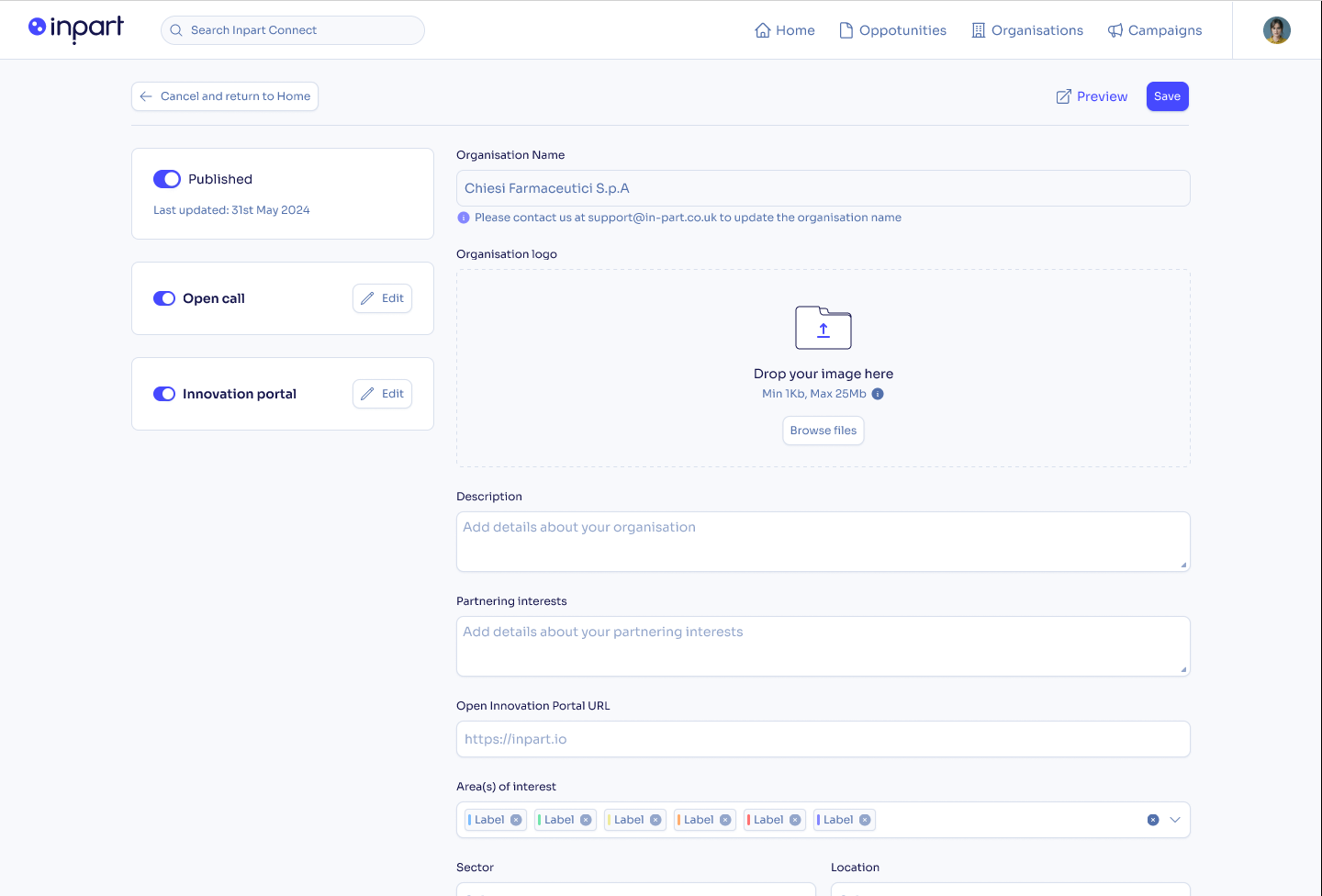Click the Preview link

click(1092, 96)
